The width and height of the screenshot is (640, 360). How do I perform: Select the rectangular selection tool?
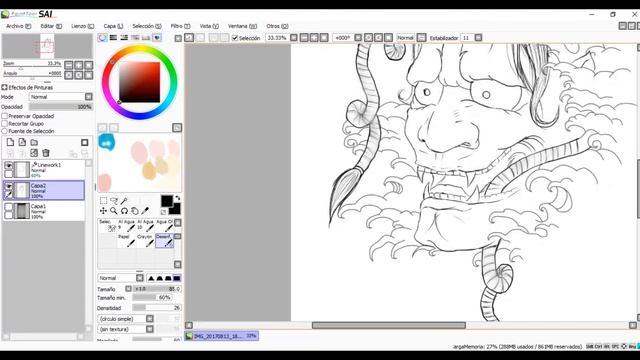pos(103,200)
